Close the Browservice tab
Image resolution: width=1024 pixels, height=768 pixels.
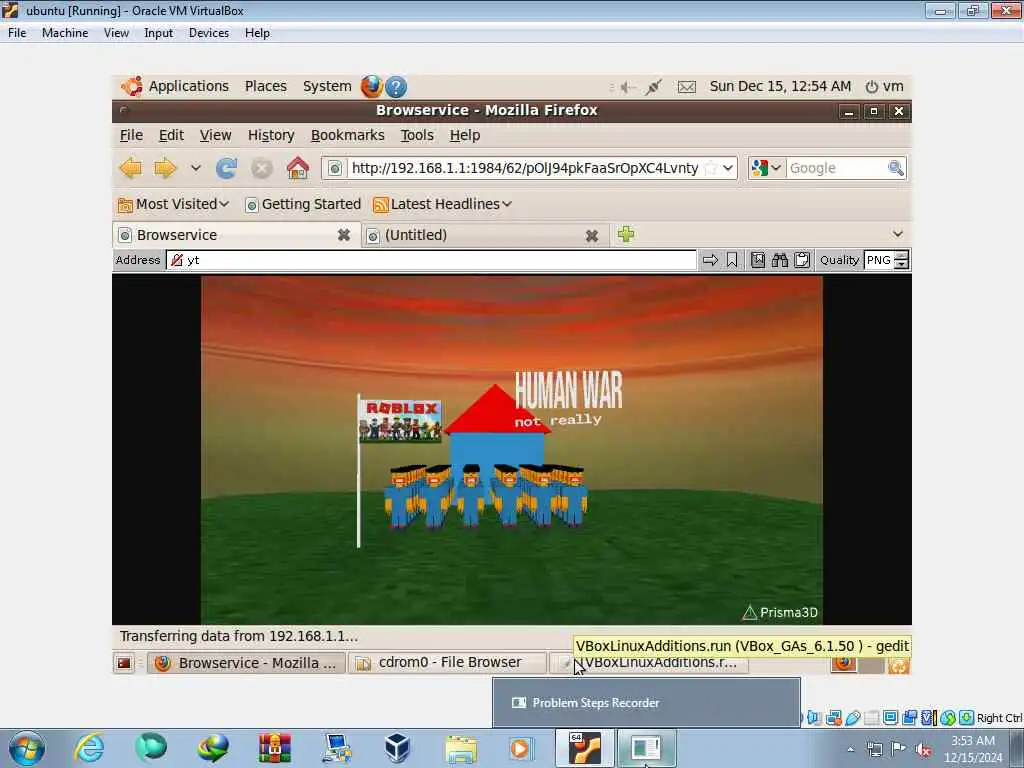[x=344, y=235]
